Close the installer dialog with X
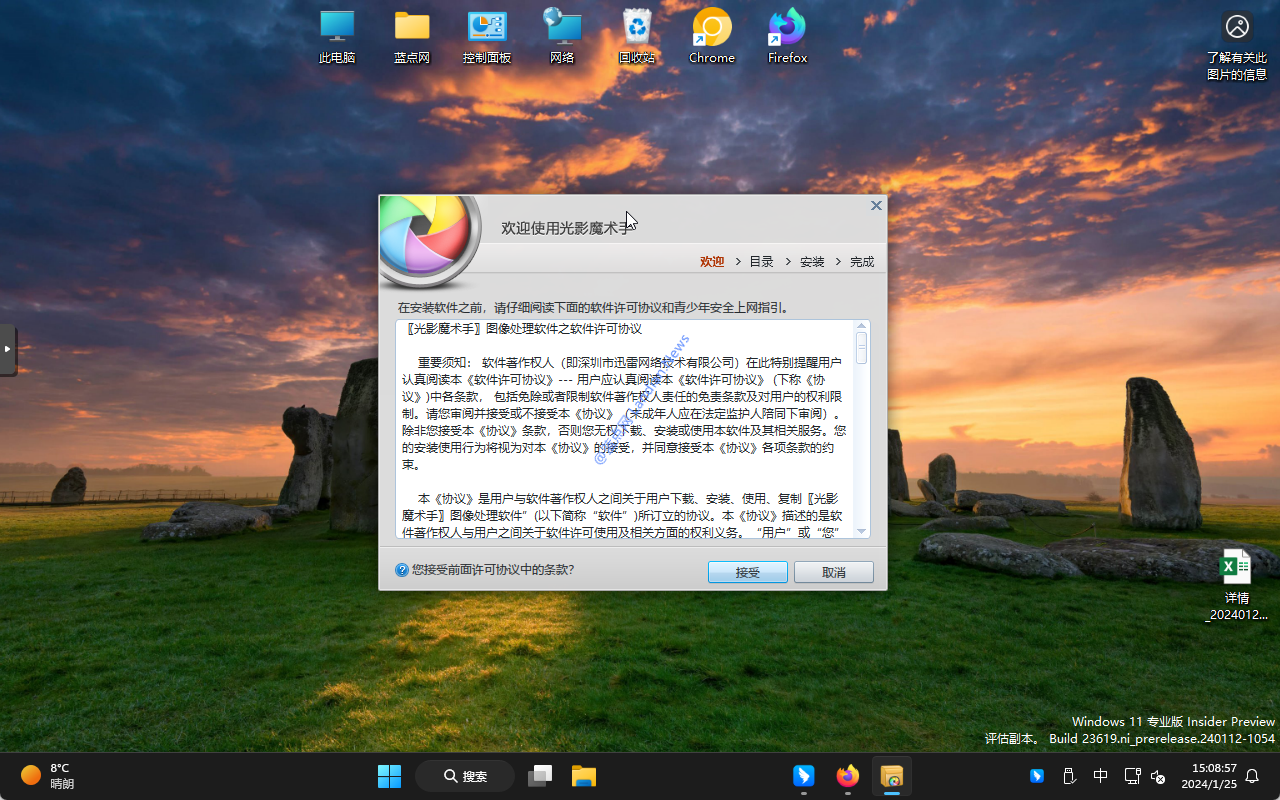The height and width of the screenshot is (800, 1280). [876, 205]
